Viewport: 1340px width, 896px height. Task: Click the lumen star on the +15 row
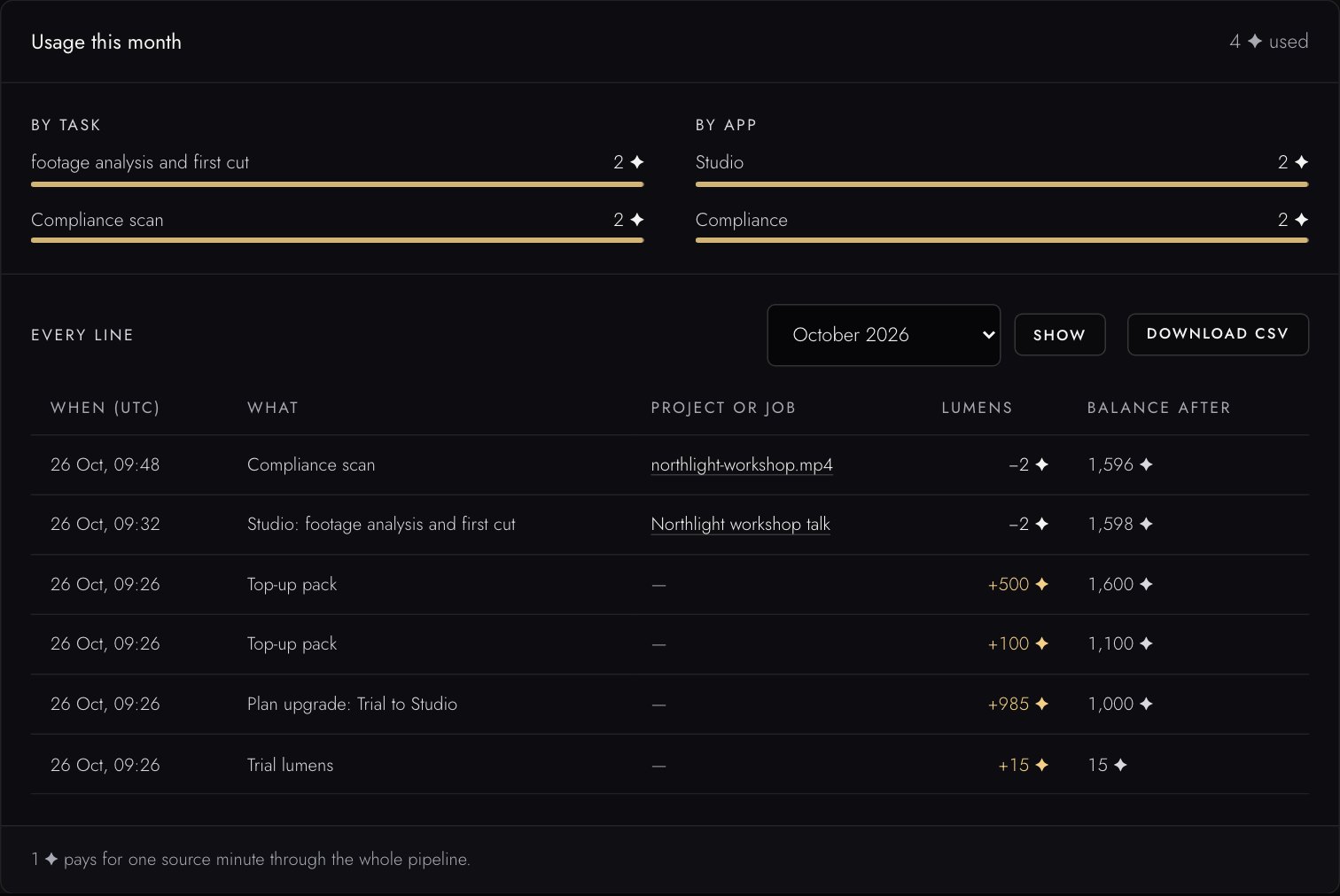1041,765
